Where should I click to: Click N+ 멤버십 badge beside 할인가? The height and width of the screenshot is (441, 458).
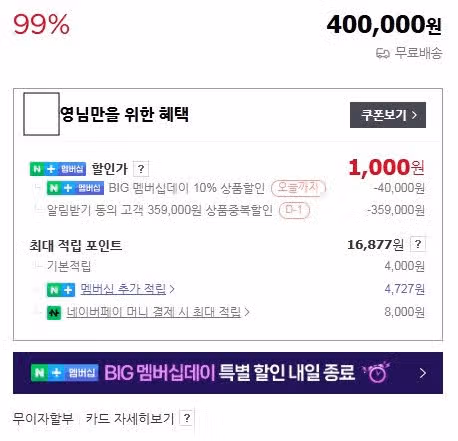tap(58, 169)
